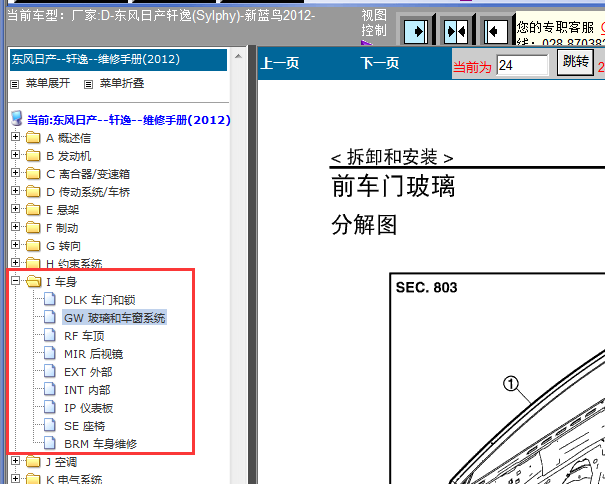Click the 跳转 jump button
Screen dimensions: 605x484
(x=575, y=62)
